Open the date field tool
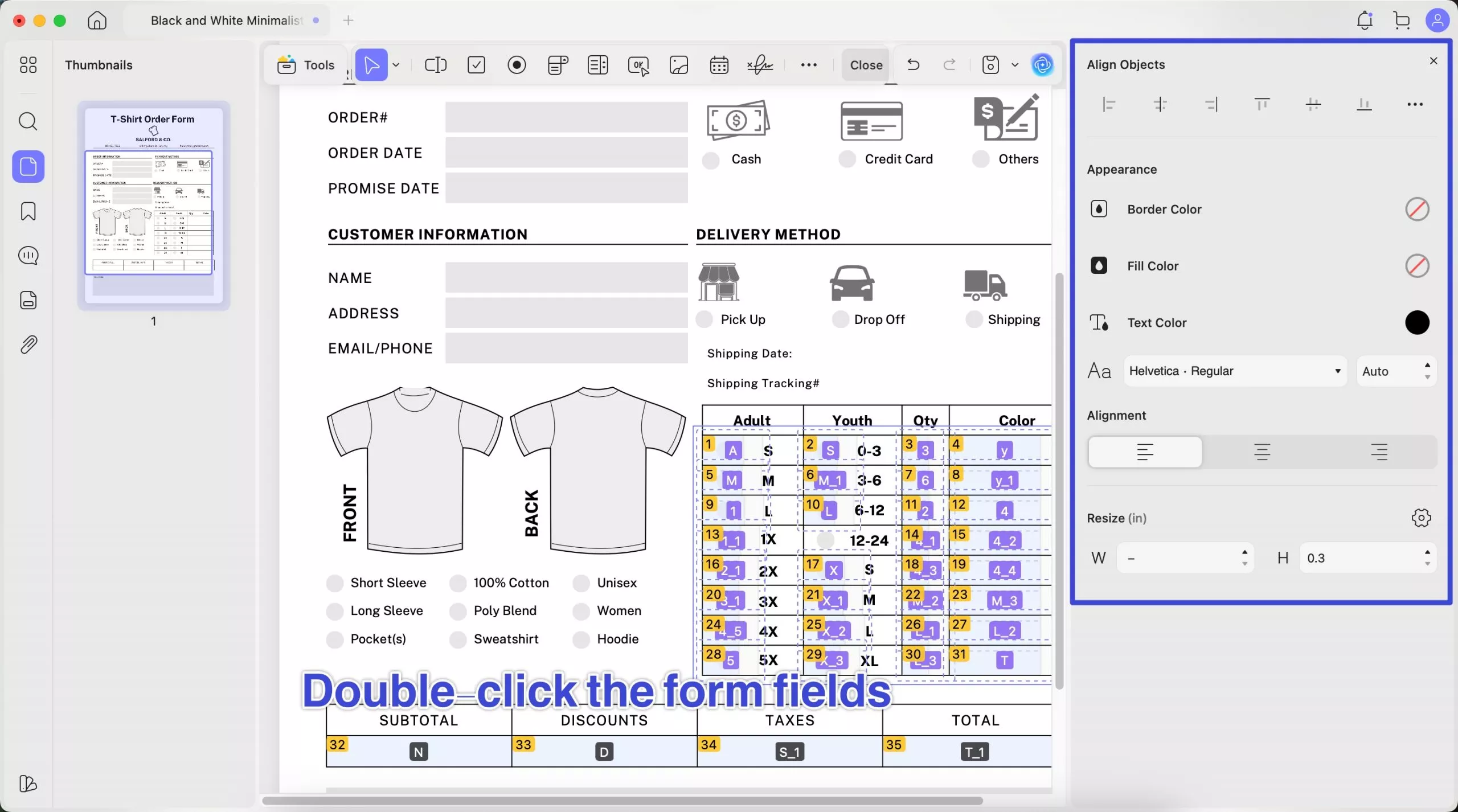This screenshot has height=812, width=1458. [719, 64]
